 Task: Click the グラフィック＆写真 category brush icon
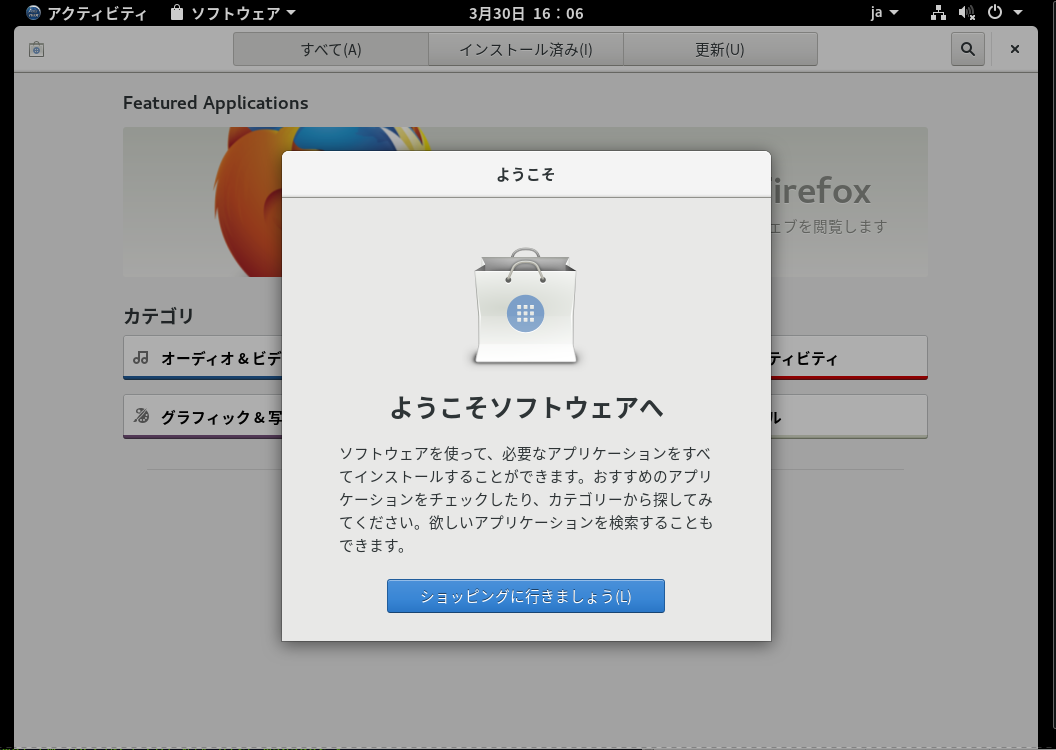click(x=141, y=416)
